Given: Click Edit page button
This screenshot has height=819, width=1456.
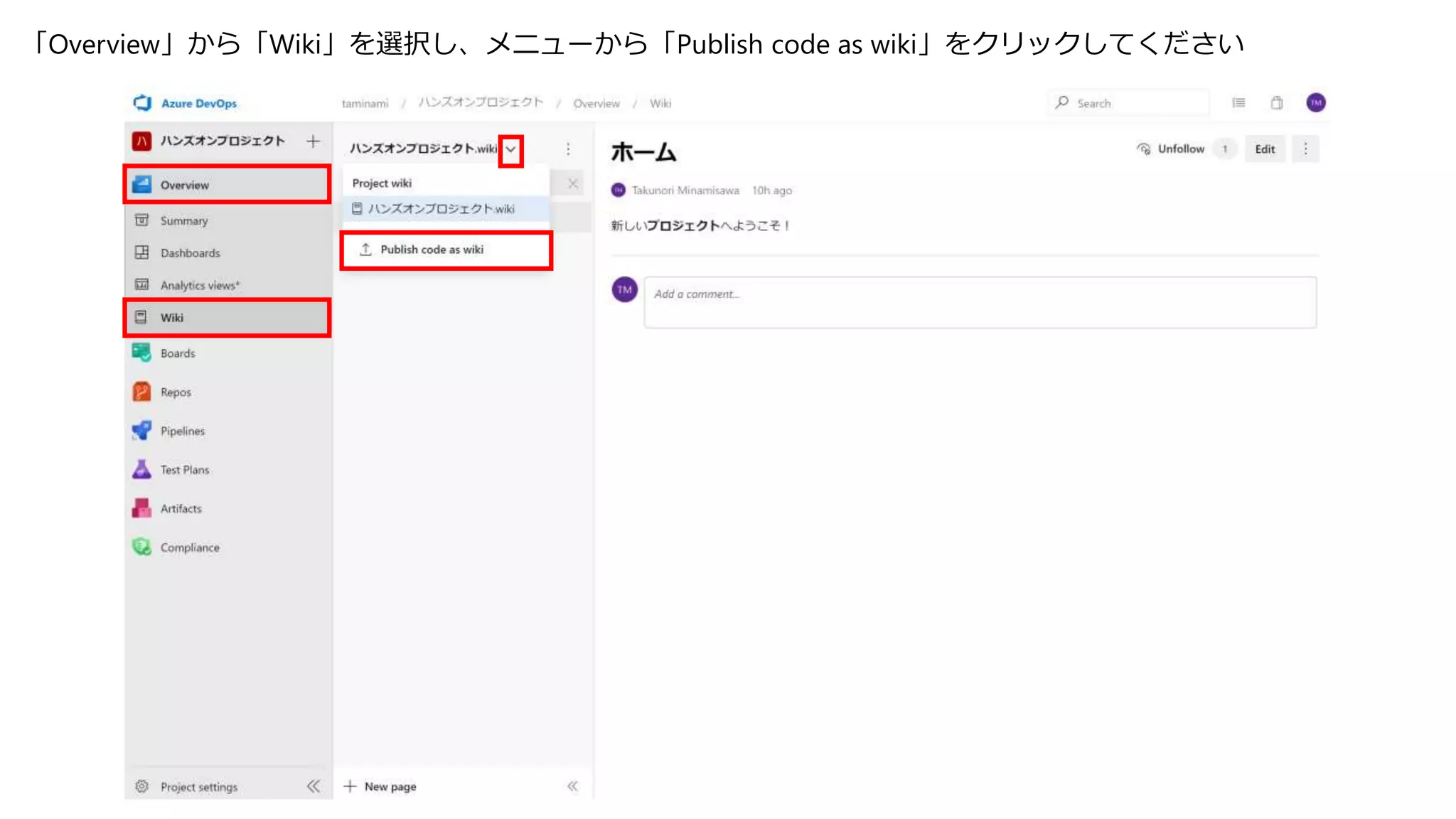Looking at the screenshot, I should coord(1265,149).
